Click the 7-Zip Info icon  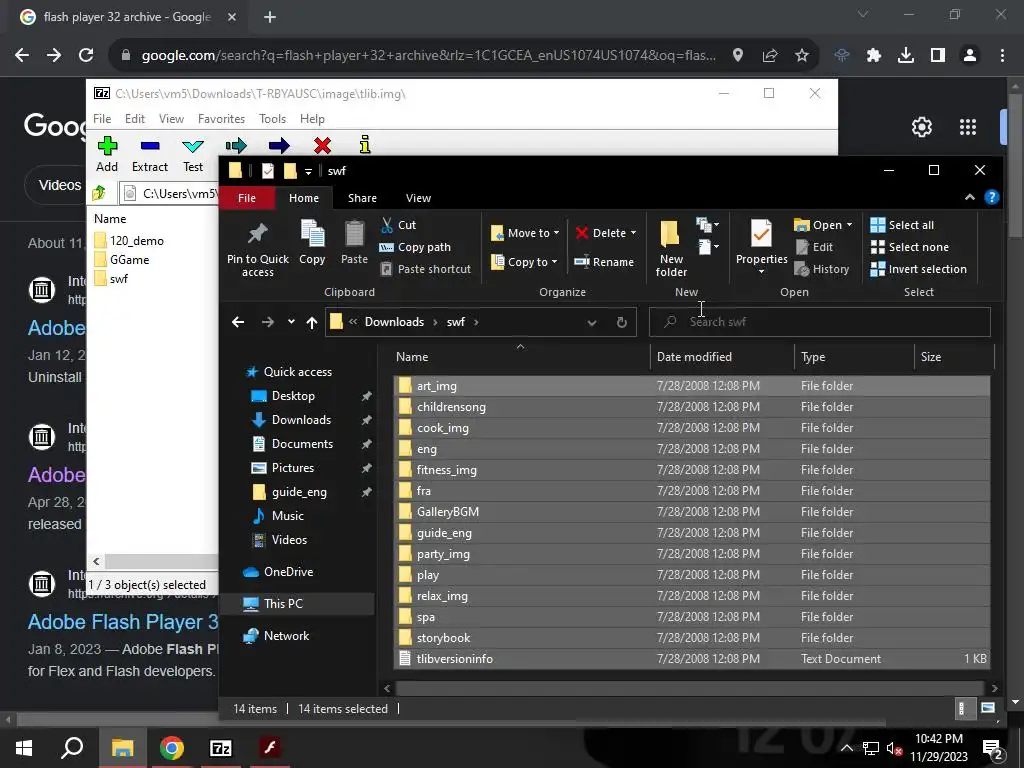click(x=365, y=145)
